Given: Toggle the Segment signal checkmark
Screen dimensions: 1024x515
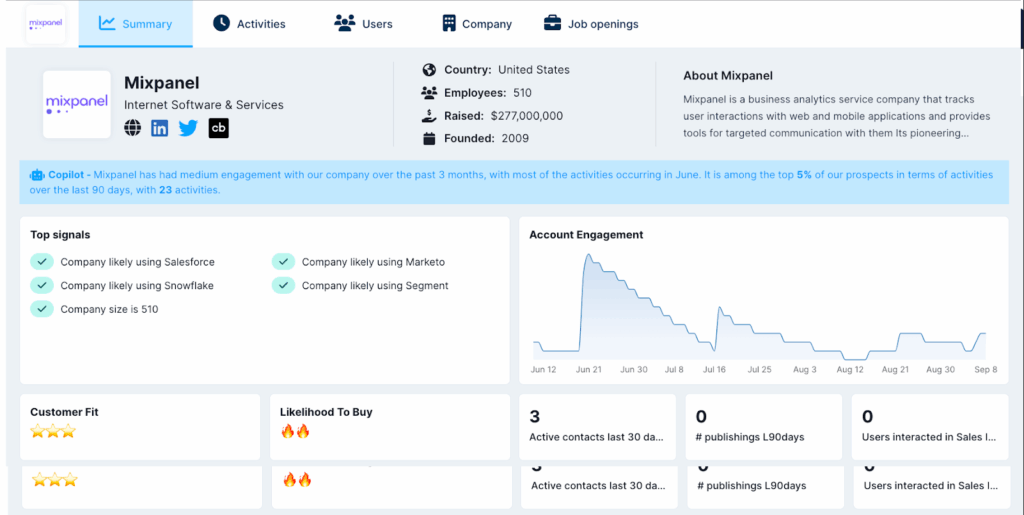Looking at the screenshot, I should click(x=283, y=286).
